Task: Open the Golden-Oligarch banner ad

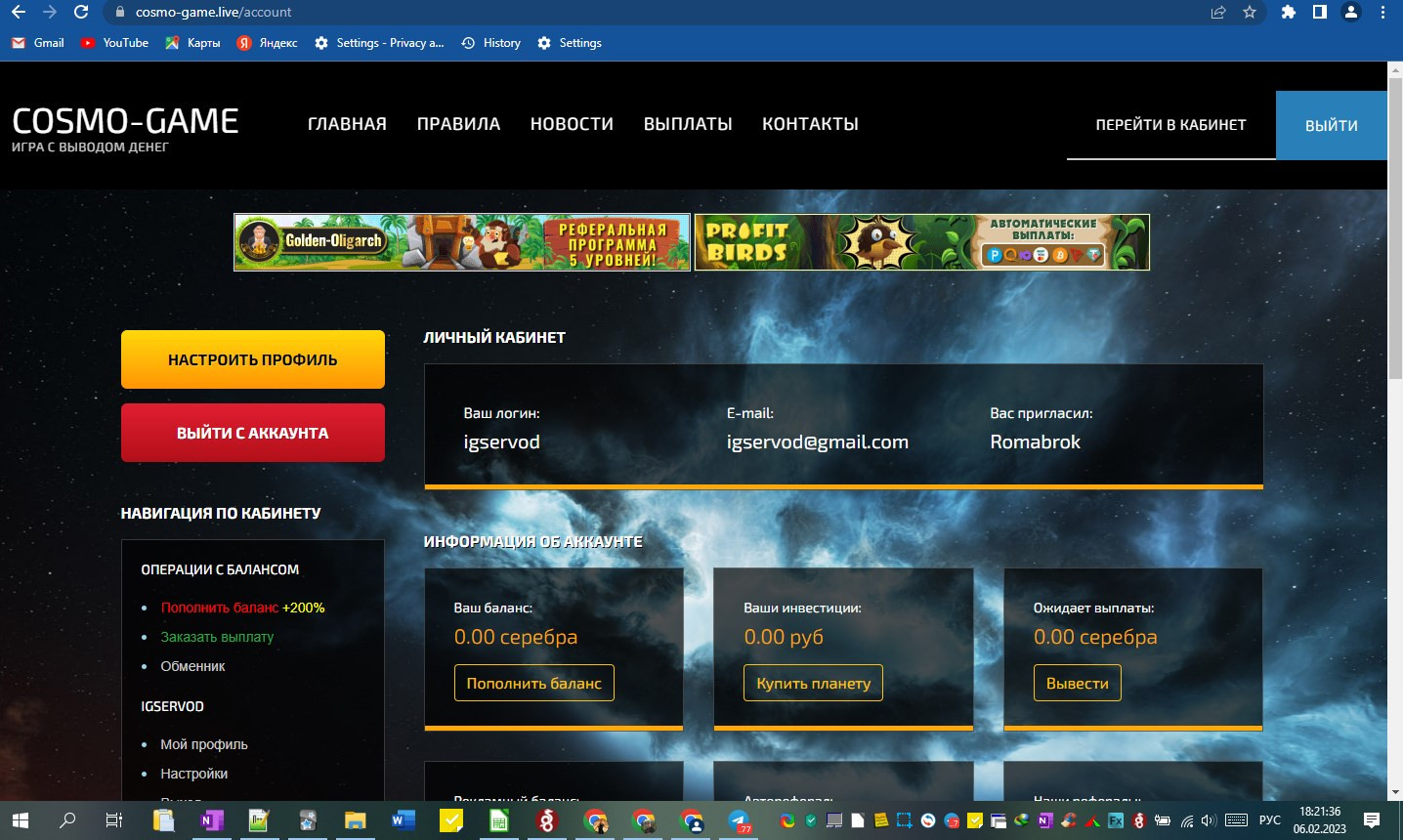Action: coord(462,242)
